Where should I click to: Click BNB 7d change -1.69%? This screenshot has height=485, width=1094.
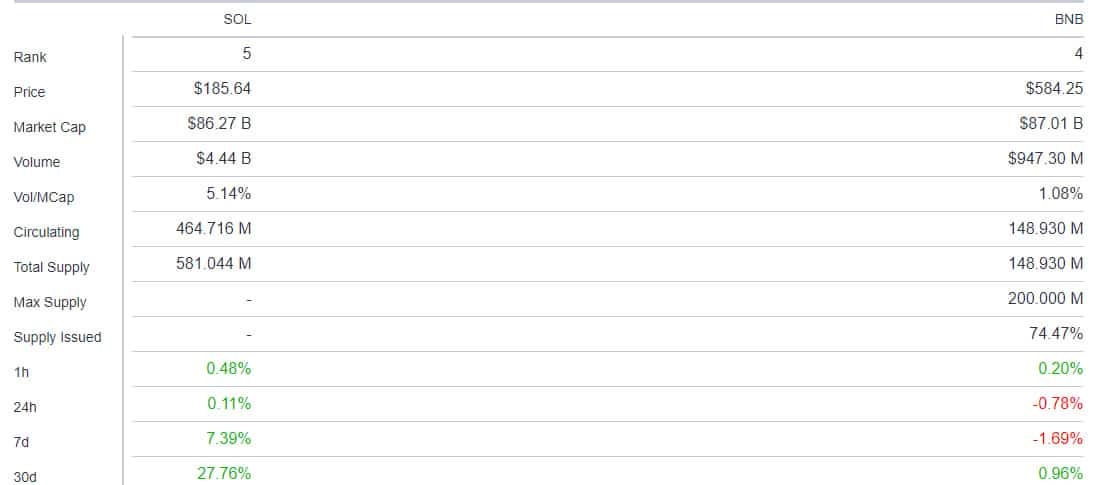tap(1058, 438)
